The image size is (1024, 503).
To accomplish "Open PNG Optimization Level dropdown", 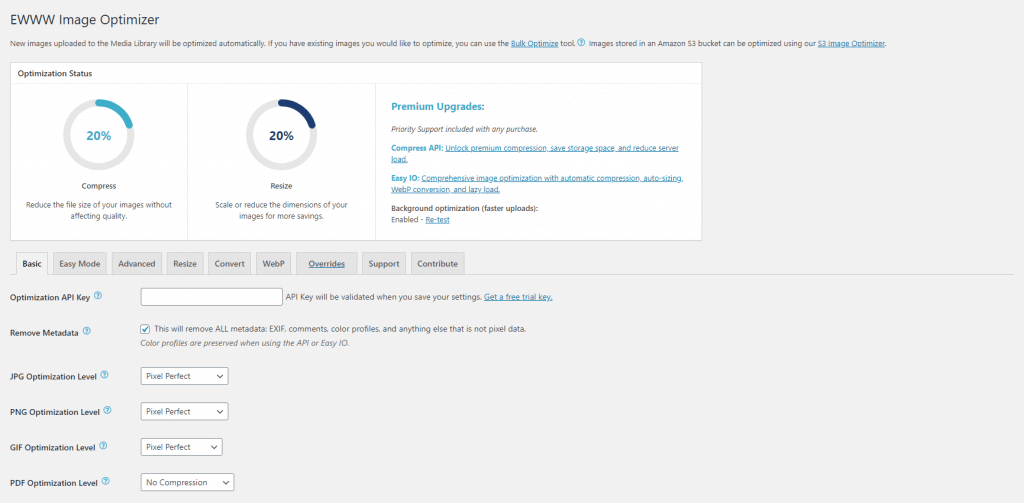I will click(184, 412).
